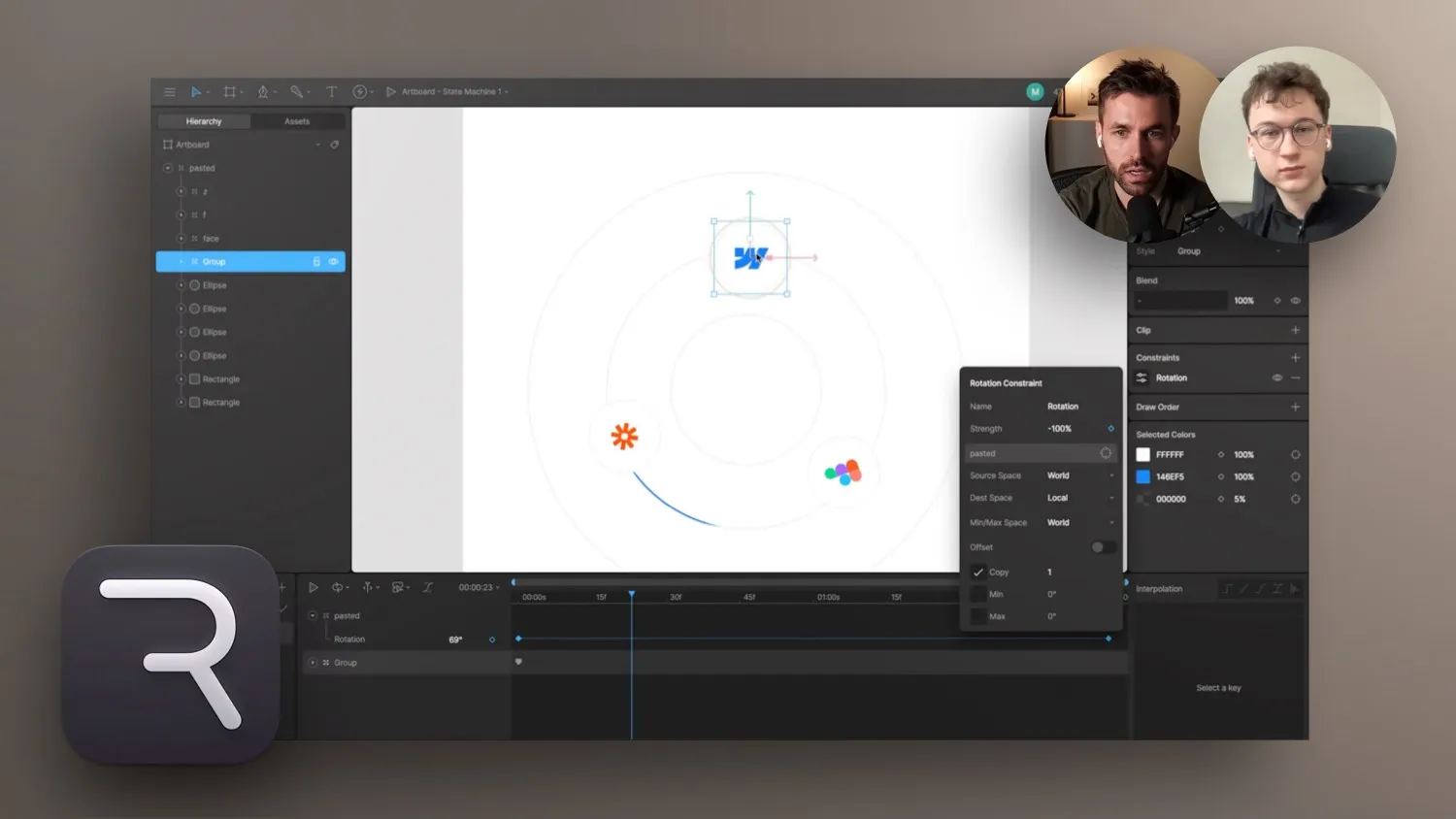The width and height of the screenshot is (1456, 819).
Task: Switch to the Assets tab
Action: (297, 121)
